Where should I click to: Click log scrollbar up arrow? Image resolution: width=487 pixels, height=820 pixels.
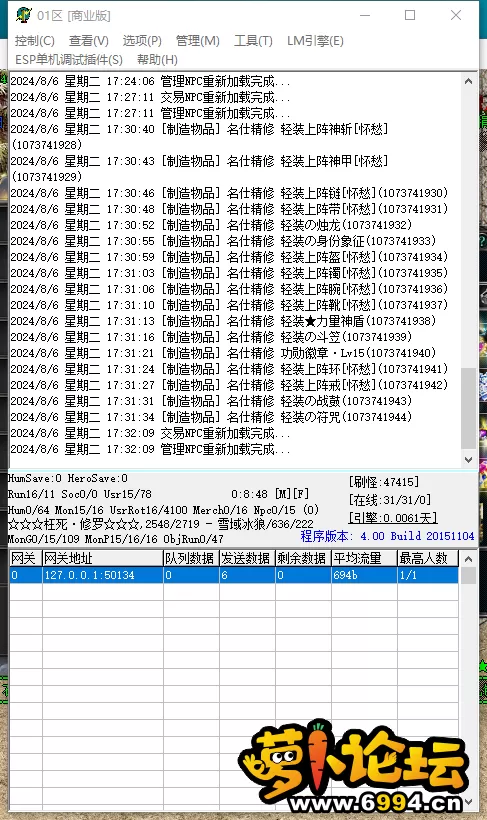tap(468, 81)
